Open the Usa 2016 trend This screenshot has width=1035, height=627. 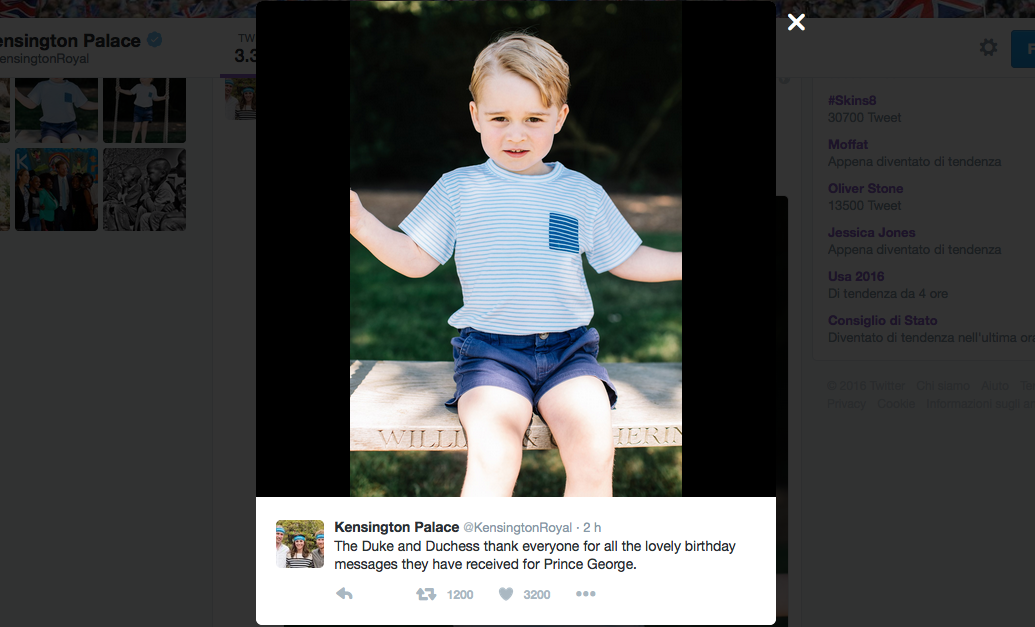[856, 276]
